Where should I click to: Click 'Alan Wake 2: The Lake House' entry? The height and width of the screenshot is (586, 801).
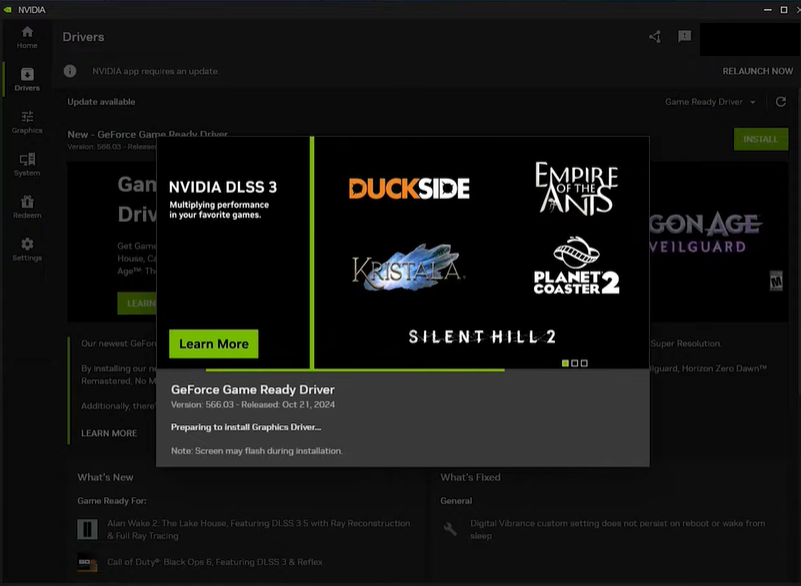tap(258, 529)
